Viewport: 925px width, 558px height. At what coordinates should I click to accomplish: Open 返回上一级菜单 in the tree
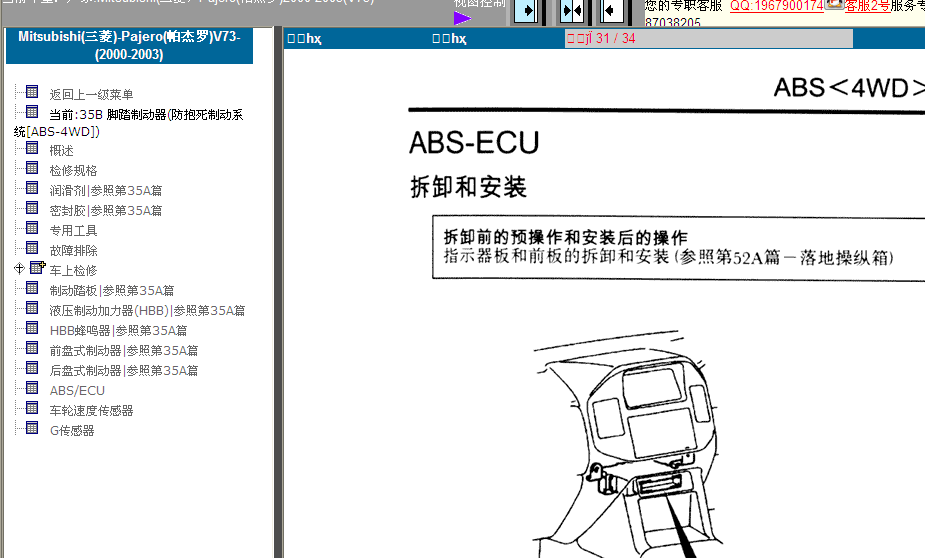pyautogui.click(x=91, y=94)
